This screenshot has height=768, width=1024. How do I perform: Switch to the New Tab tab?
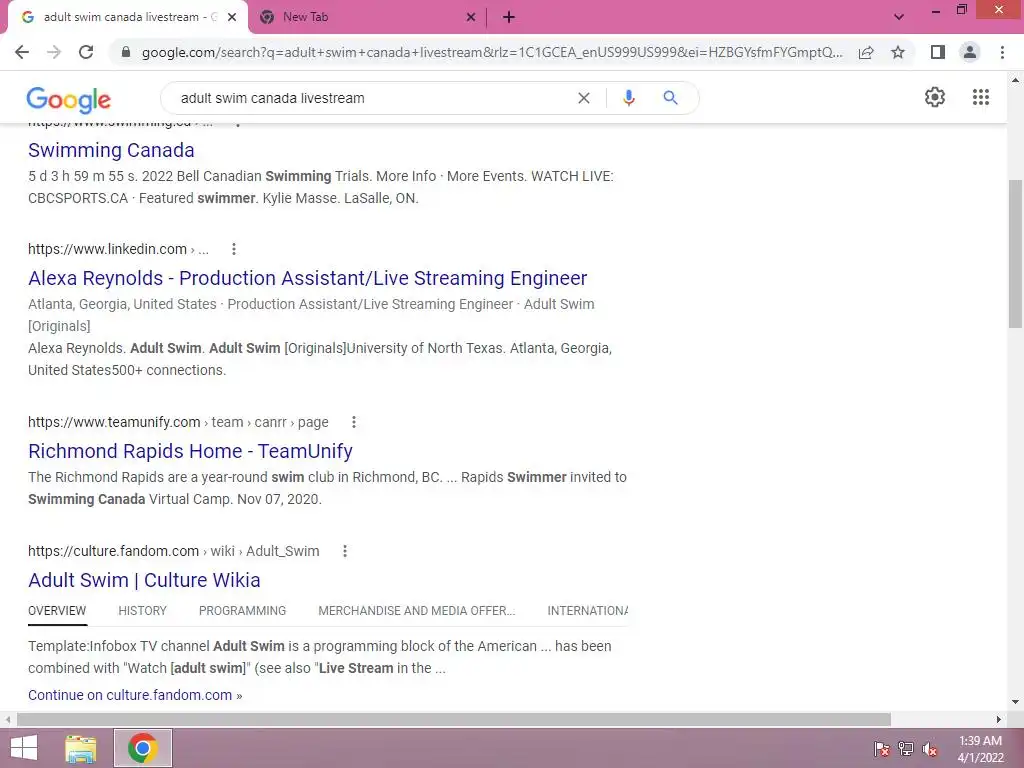tap(366, 17)
